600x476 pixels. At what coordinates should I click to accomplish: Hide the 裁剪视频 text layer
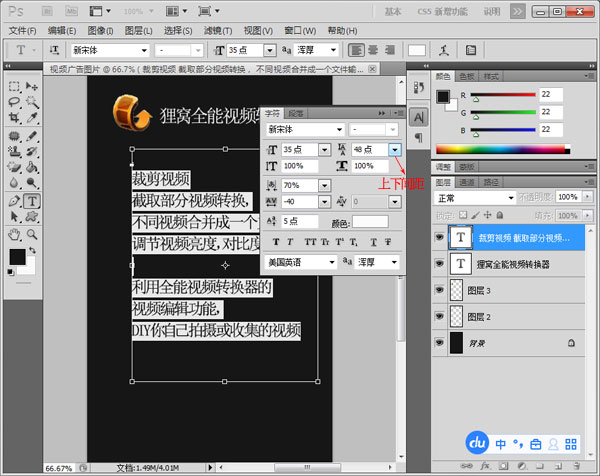click(440, 238)
